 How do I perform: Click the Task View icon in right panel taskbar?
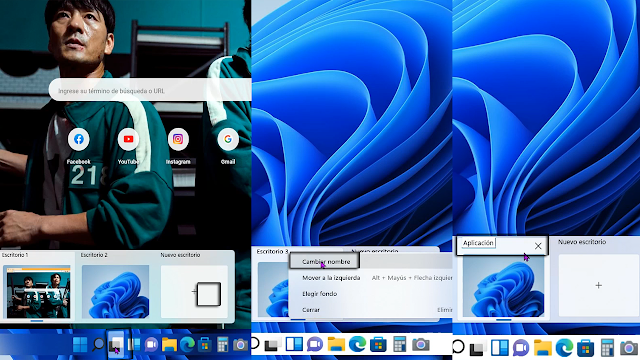click(x=477, y=348)
